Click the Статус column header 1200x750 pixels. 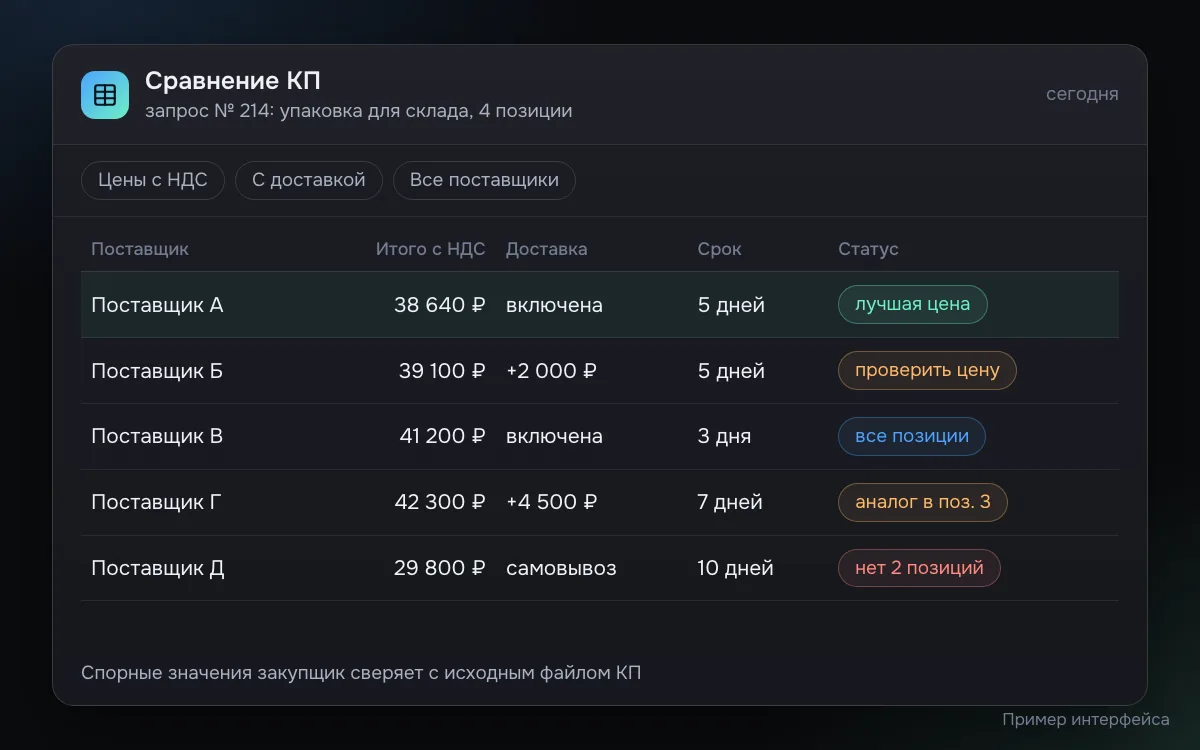868,249
